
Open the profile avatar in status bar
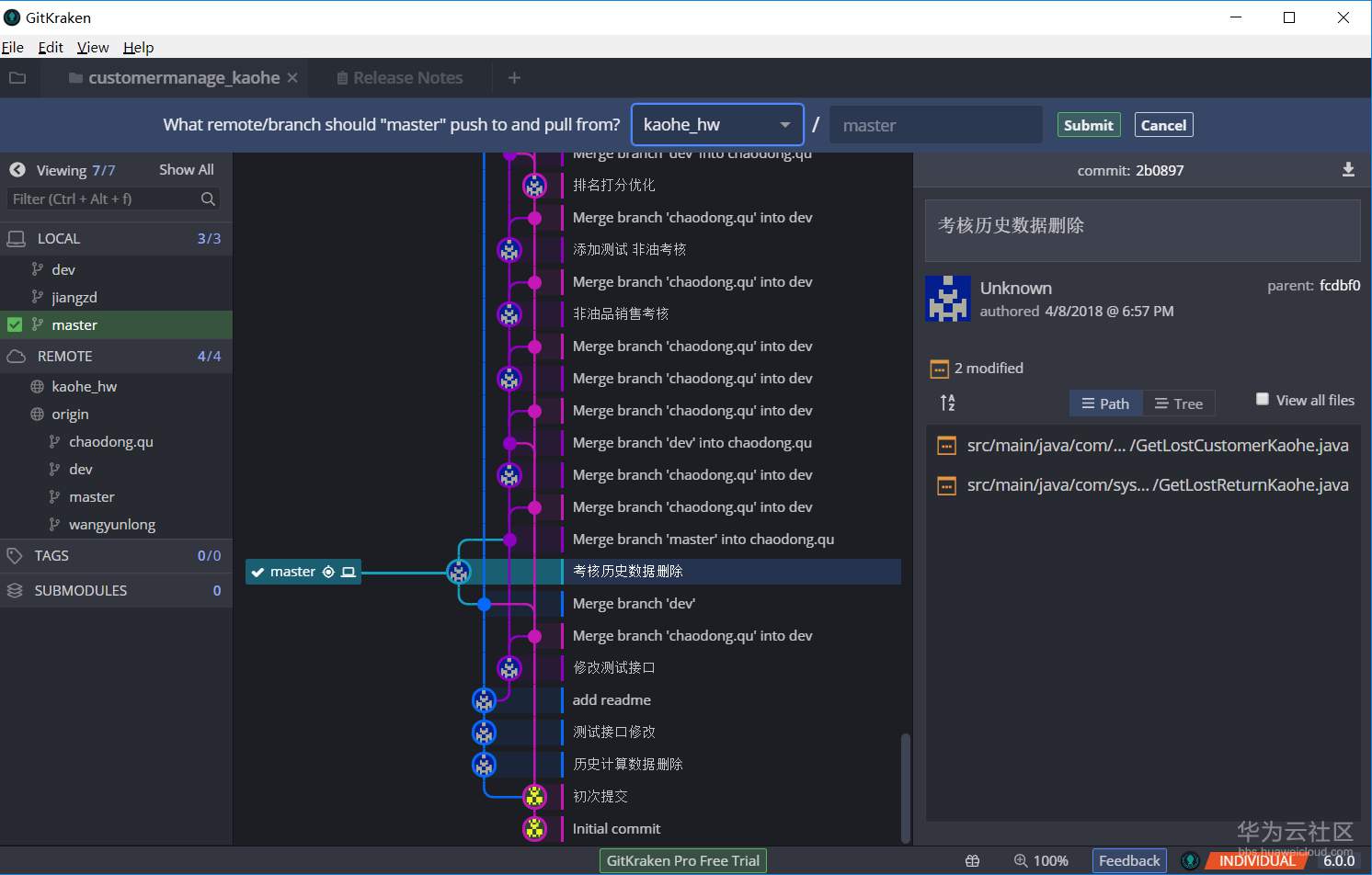tap(1190, 861)
